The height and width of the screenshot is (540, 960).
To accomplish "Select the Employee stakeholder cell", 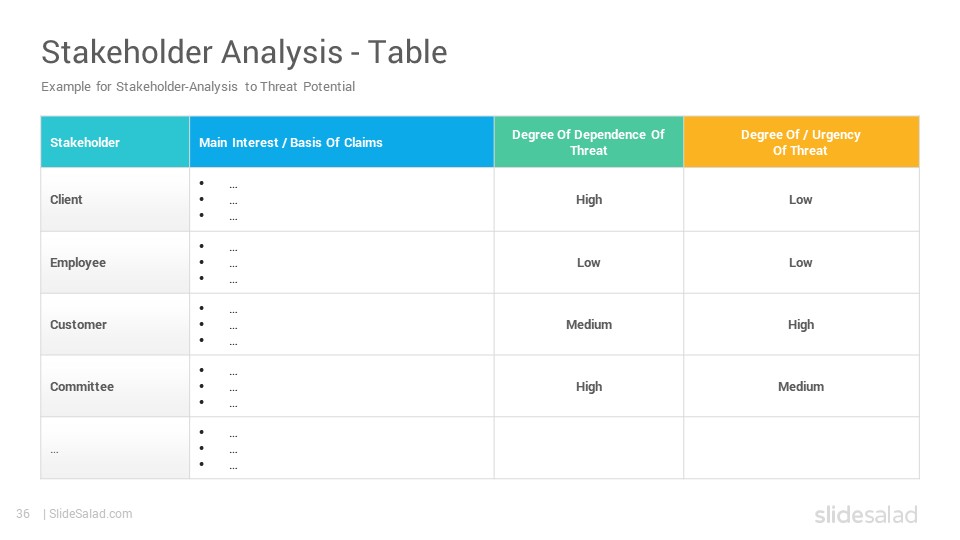I will point(115,263).
